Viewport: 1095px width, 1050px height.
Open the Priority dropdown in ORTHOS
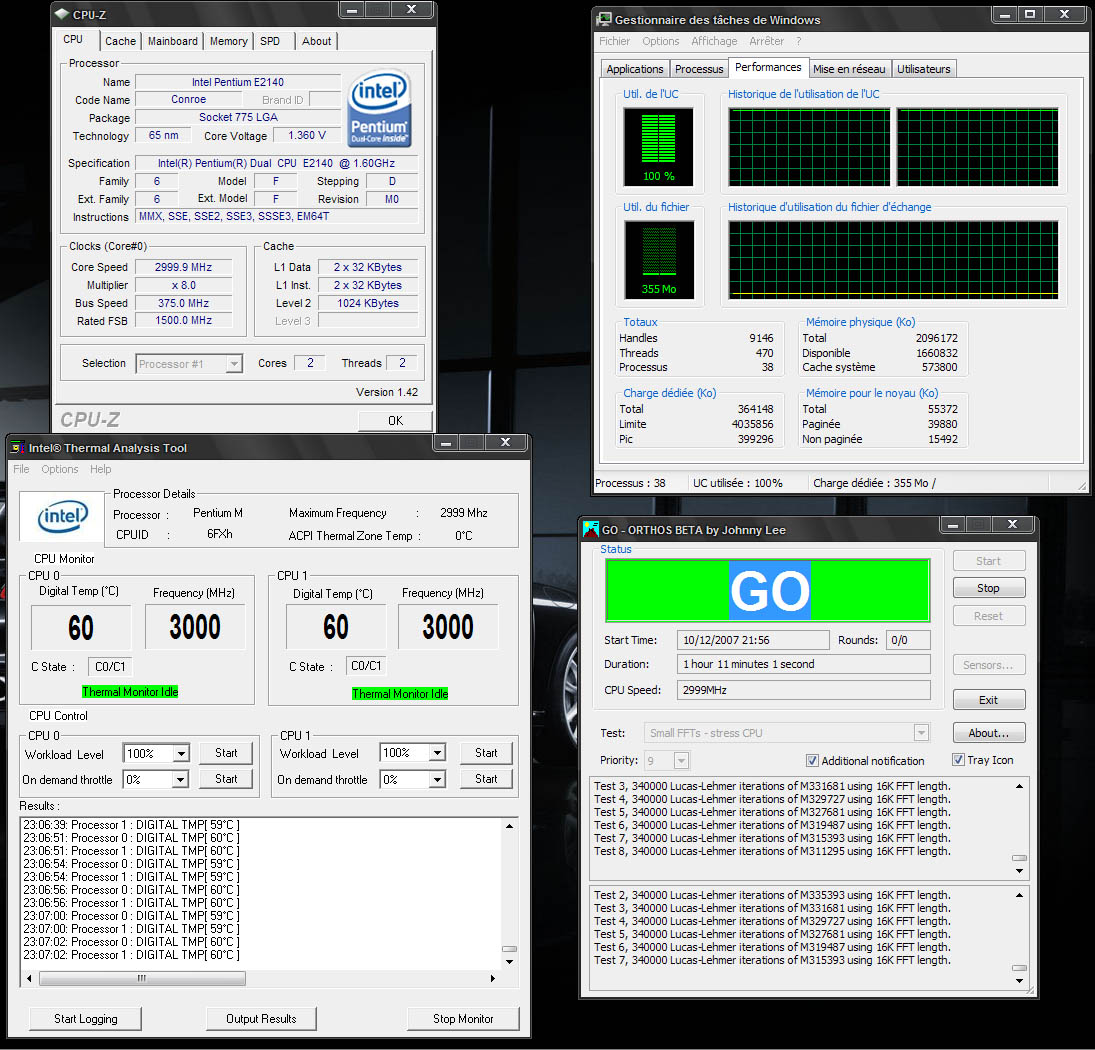pos(679,761)
